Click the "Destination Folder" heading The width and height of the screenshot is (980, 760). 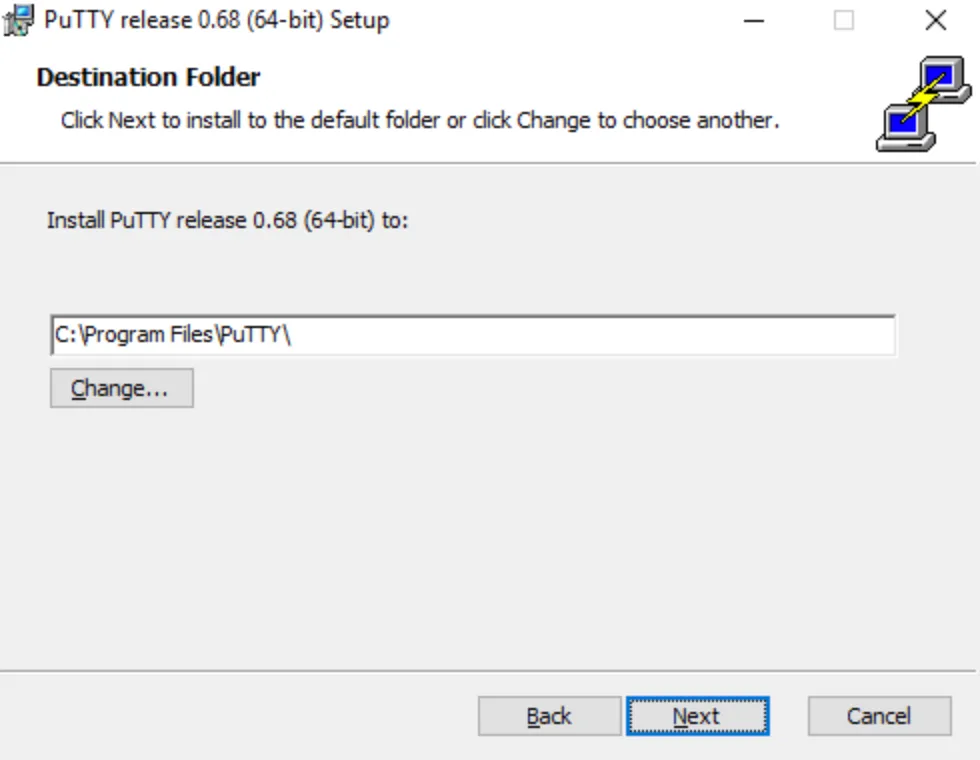148,77
